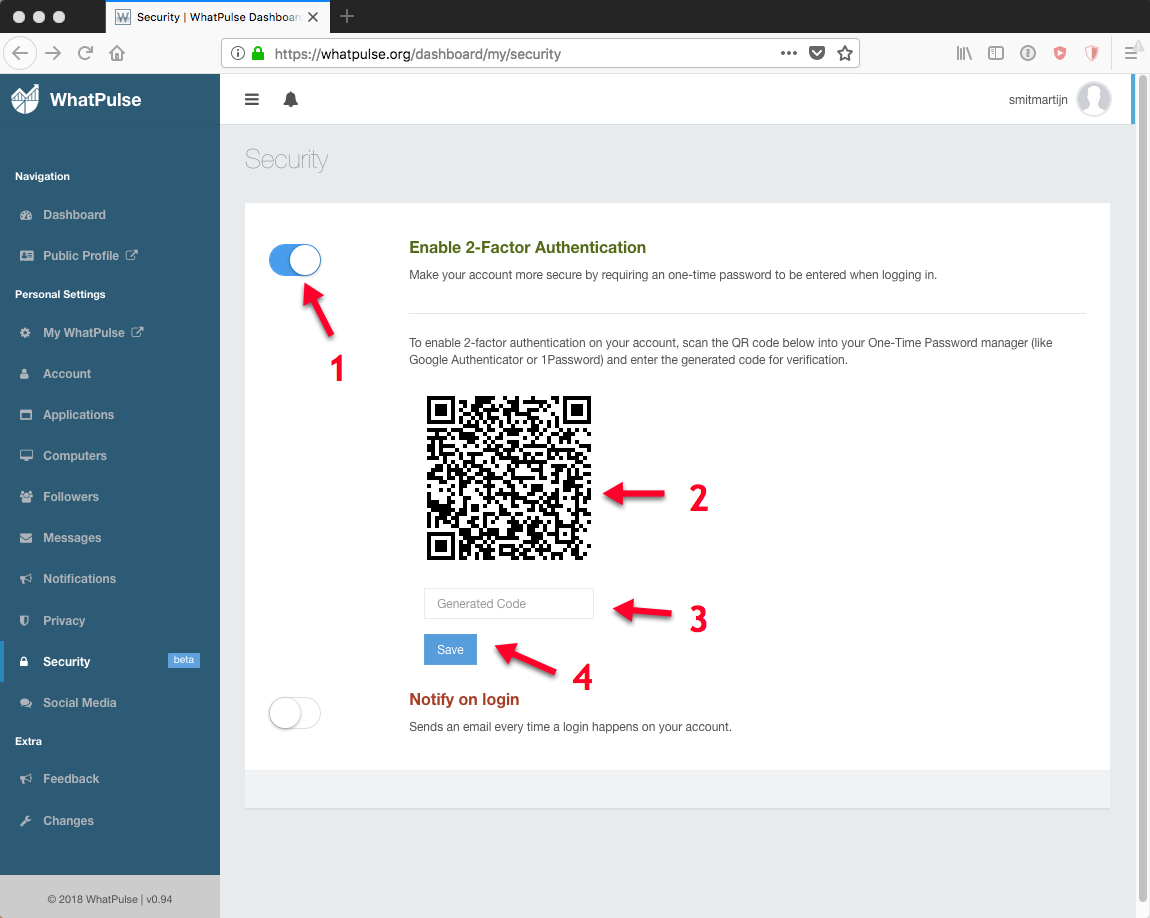Screen dimensions: 1150x918
Task: Open Firefox application menu
Action: tap(1130, 53)
